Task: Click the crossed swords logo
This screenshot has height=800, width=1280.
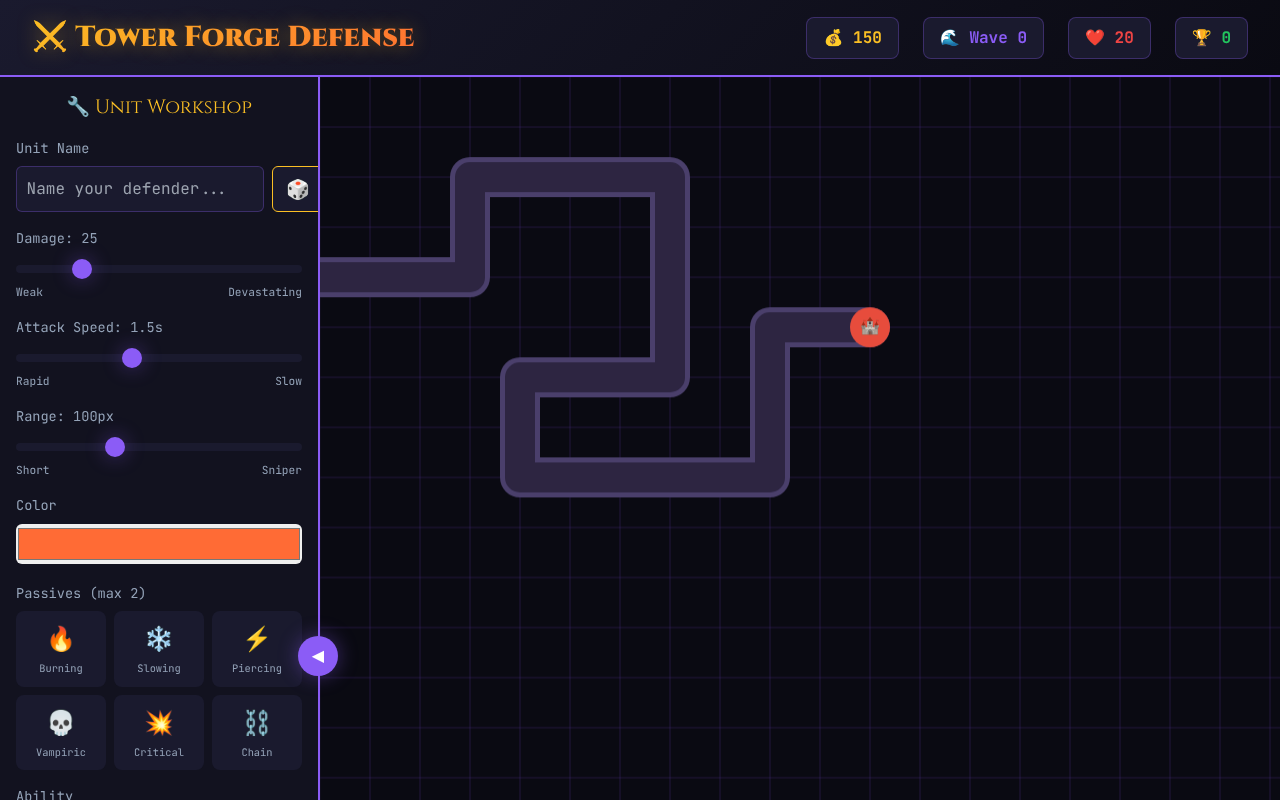Action: click(x=51, y=36)
